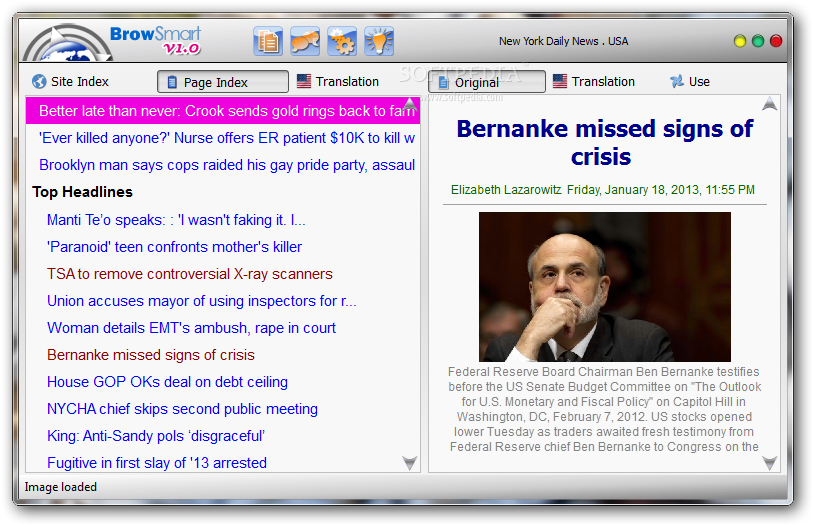Open 'Brooklyn man says cops raided' headline

click(227, 165)
